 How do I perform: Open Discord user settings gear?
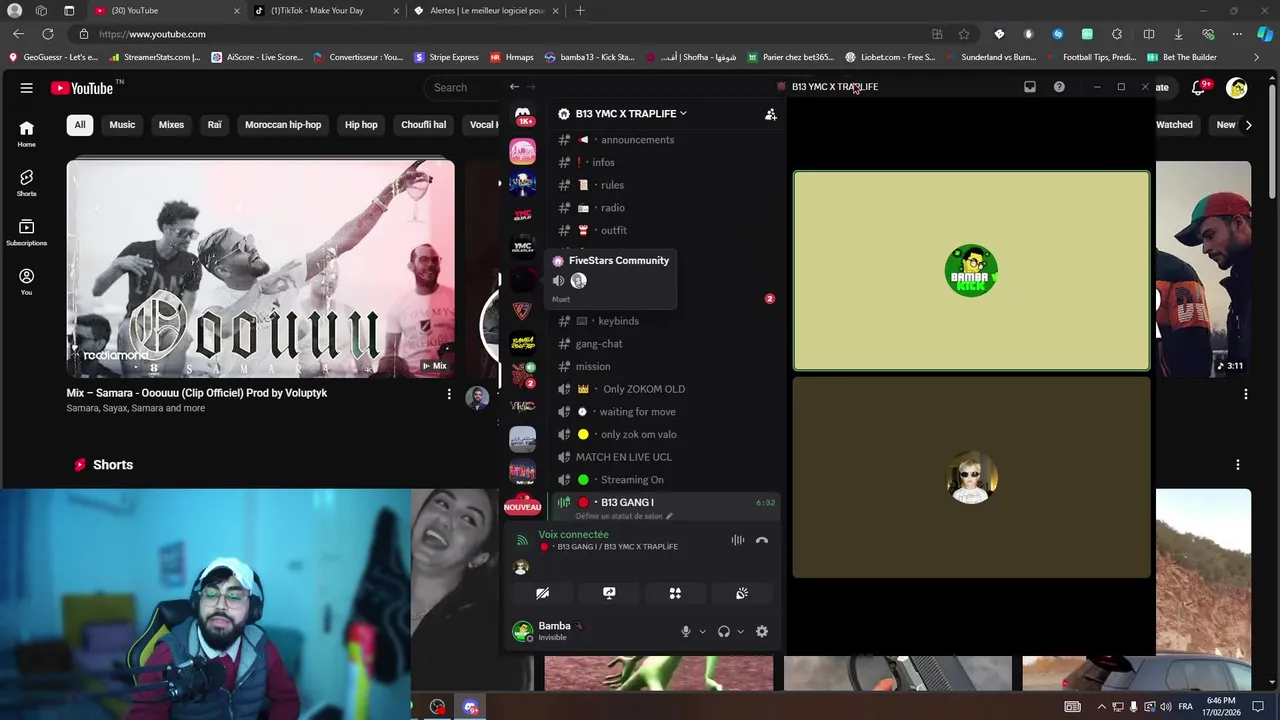762,631
